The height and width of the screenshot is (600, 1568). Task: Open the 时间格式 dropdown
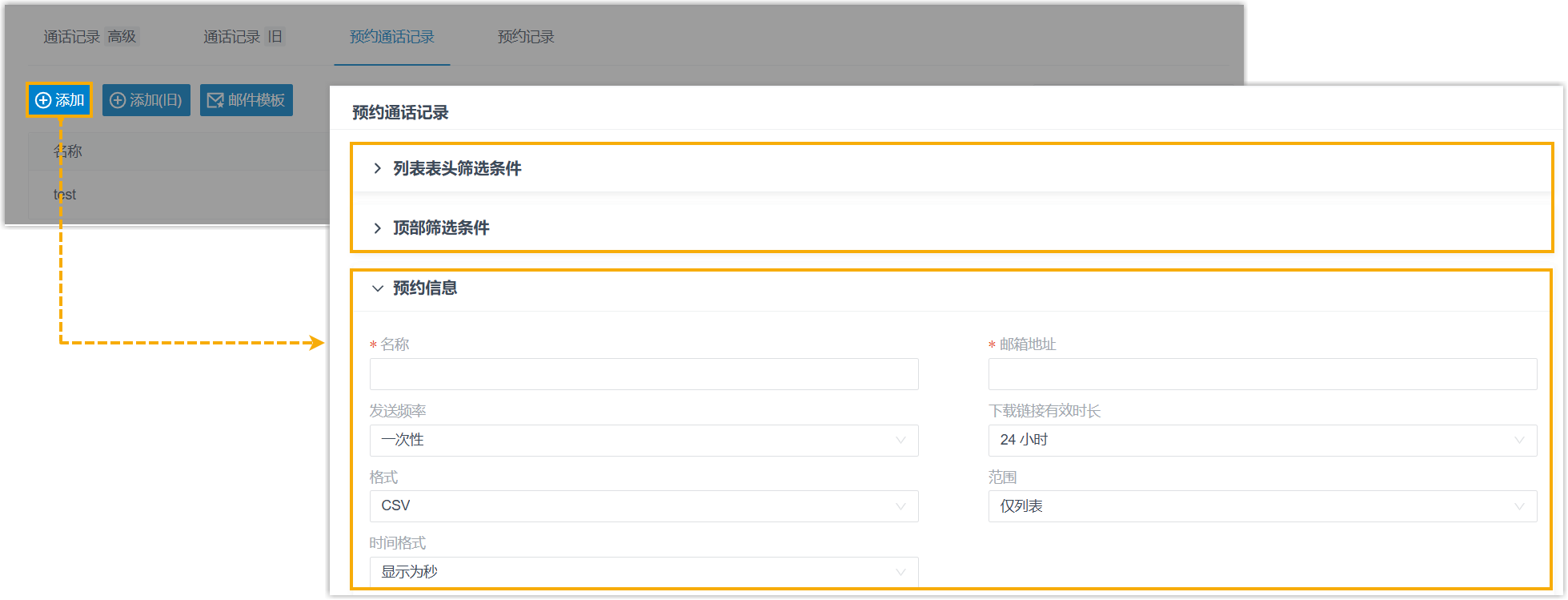click(x=644, y=572)
